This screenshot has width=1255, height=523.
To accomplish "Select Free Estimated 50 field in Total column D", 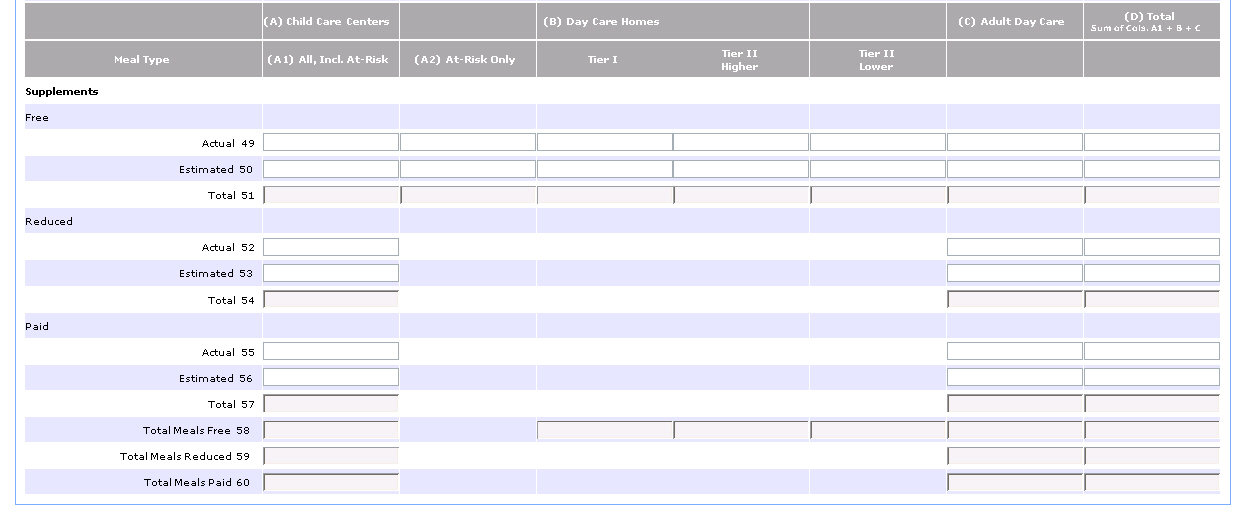I will (x=1152, y=169).
